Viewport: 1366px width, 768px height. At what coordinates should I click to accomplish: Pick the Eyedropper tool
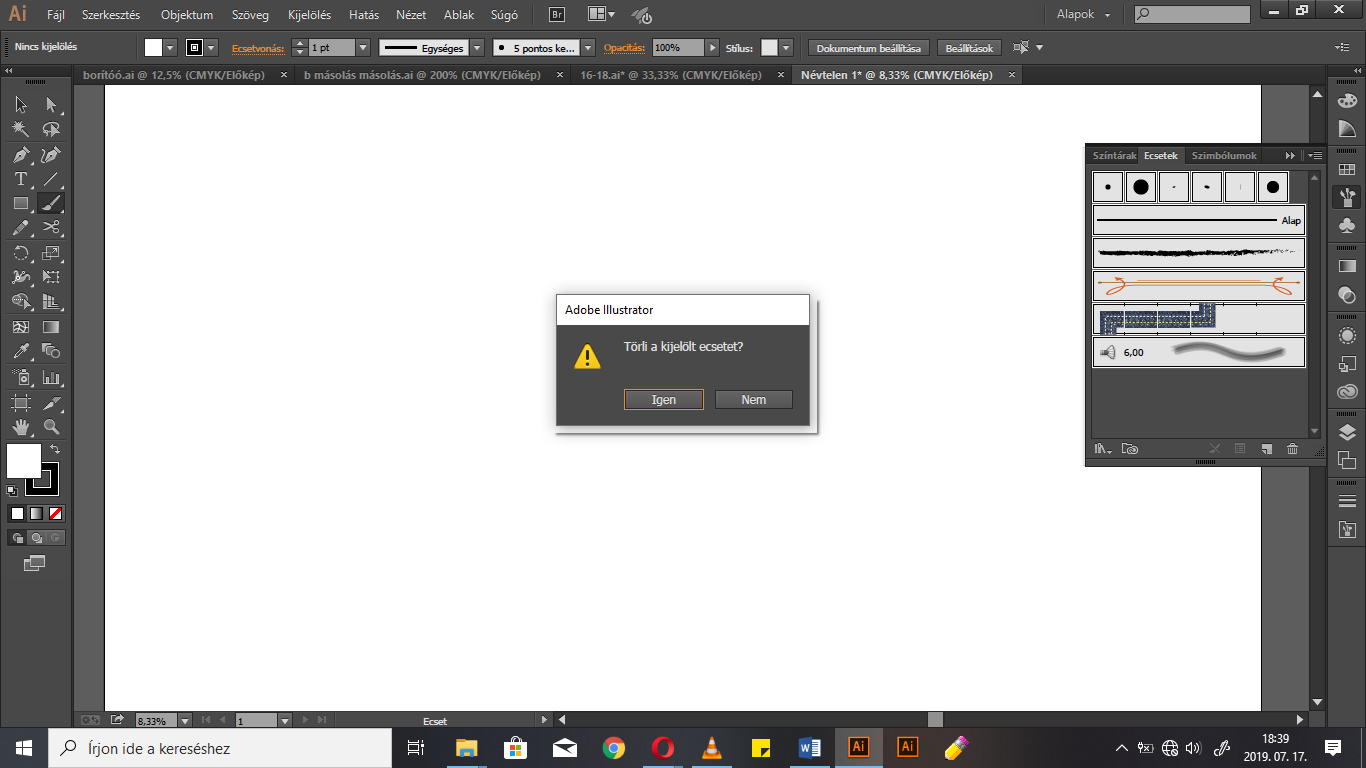tap(21, 351)
